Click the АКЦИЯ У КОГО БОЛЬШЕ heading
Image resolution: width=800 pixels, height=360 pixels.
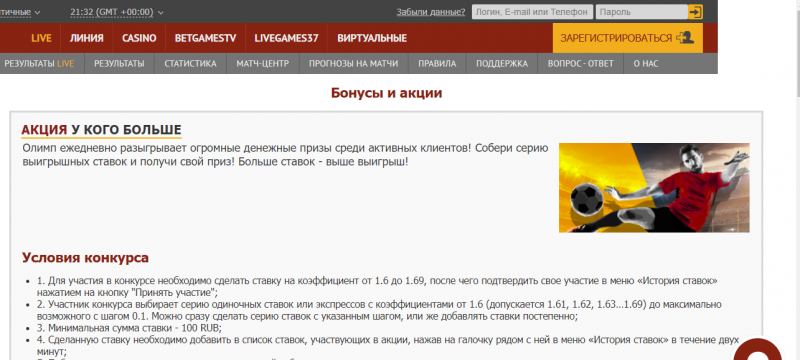(101, 130)
